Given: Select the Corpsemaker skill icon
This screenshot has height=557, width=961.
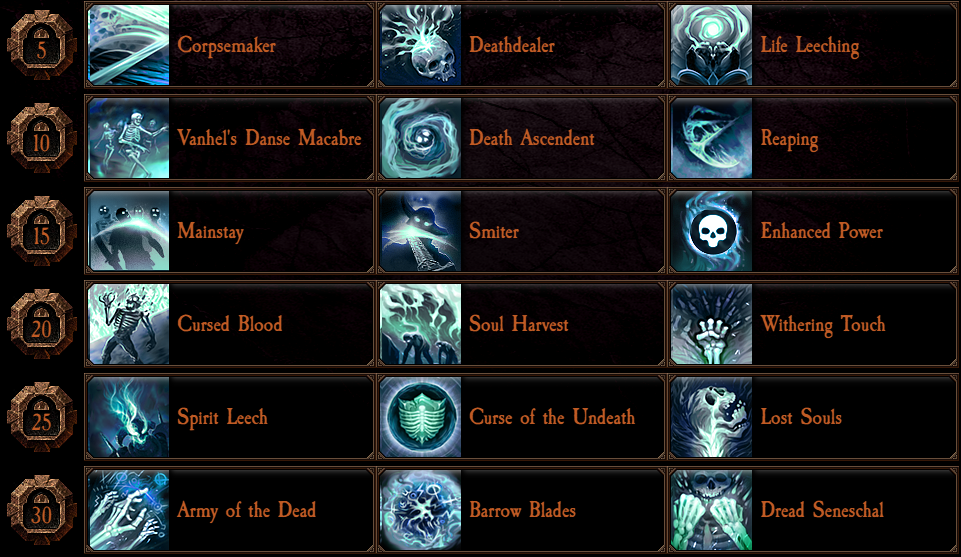Looking at the screenshot, I should point(129,45).
